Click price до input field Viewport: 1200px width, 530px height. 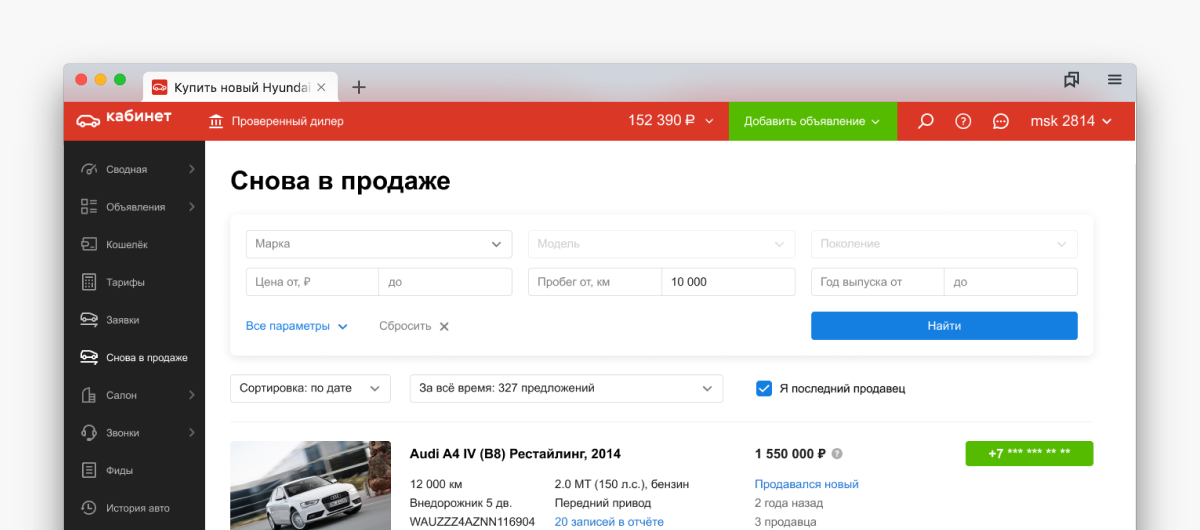tap(445, 282)
